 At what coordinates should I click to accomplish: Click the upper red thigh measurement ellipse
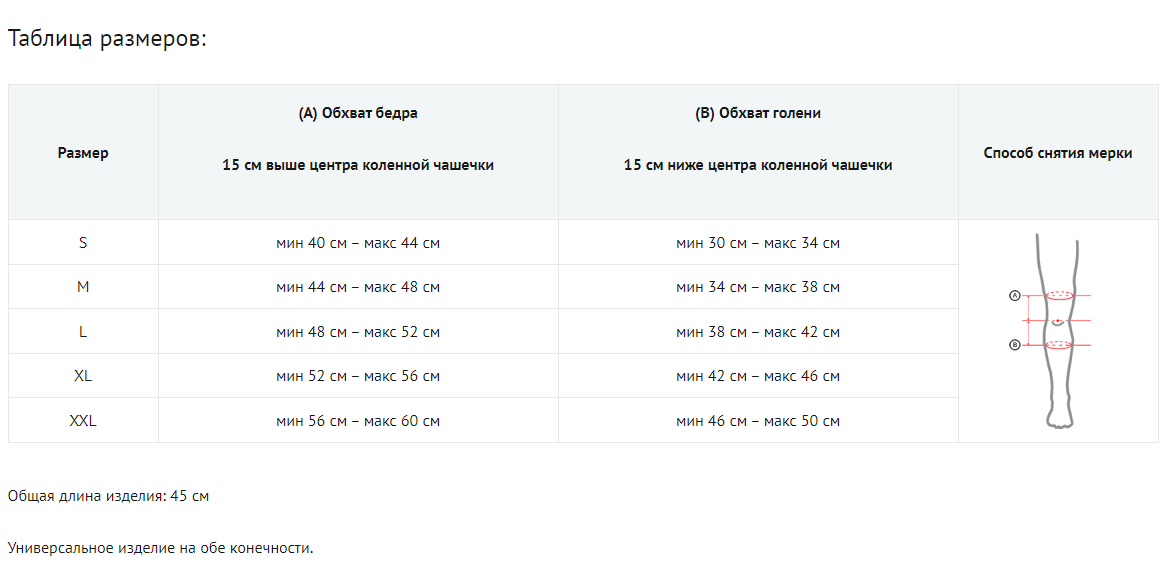click(x=1059, y=296)
